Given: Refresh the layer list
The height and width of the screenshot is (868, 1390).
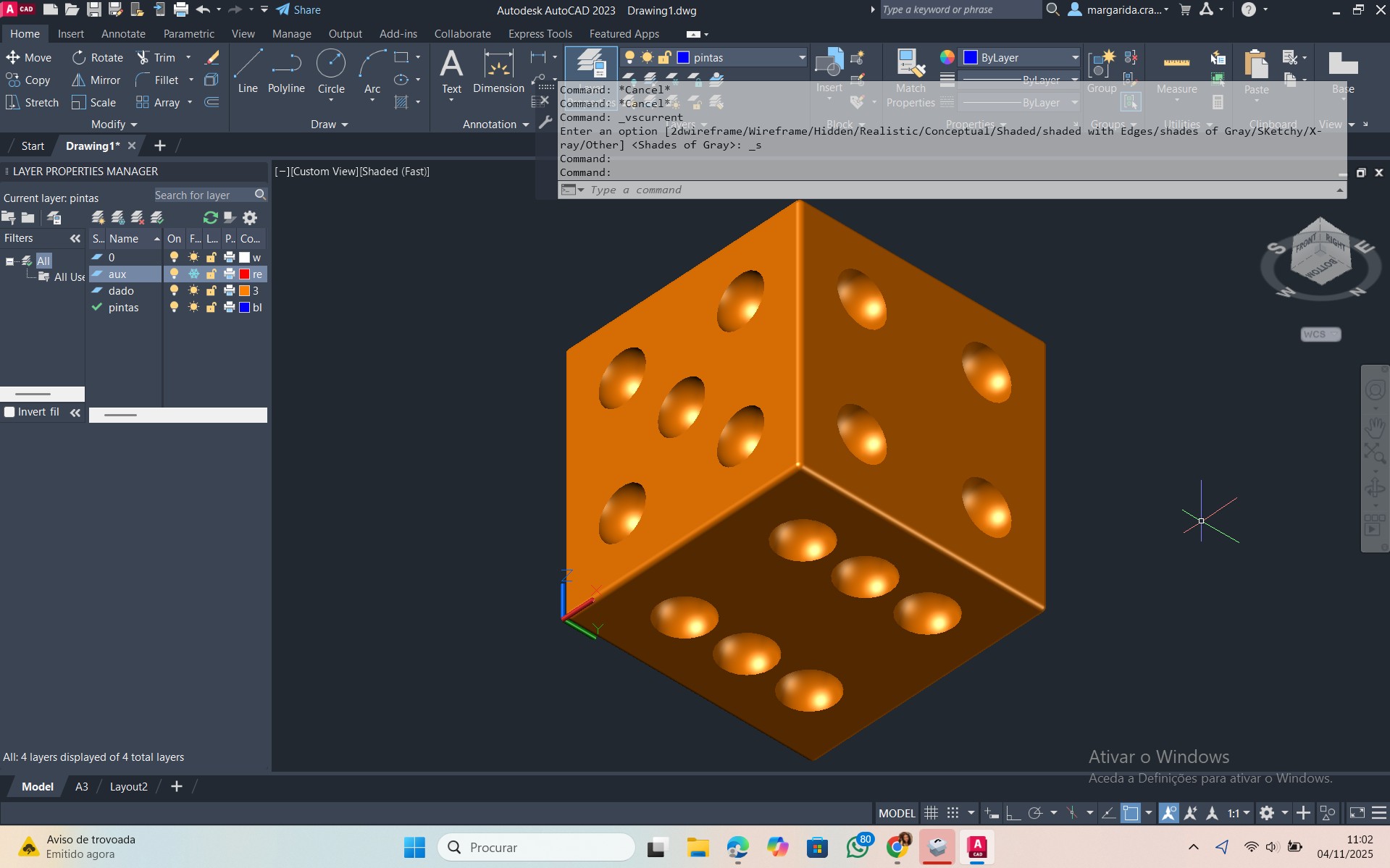Looking at the screenshot, I should 211,218.
